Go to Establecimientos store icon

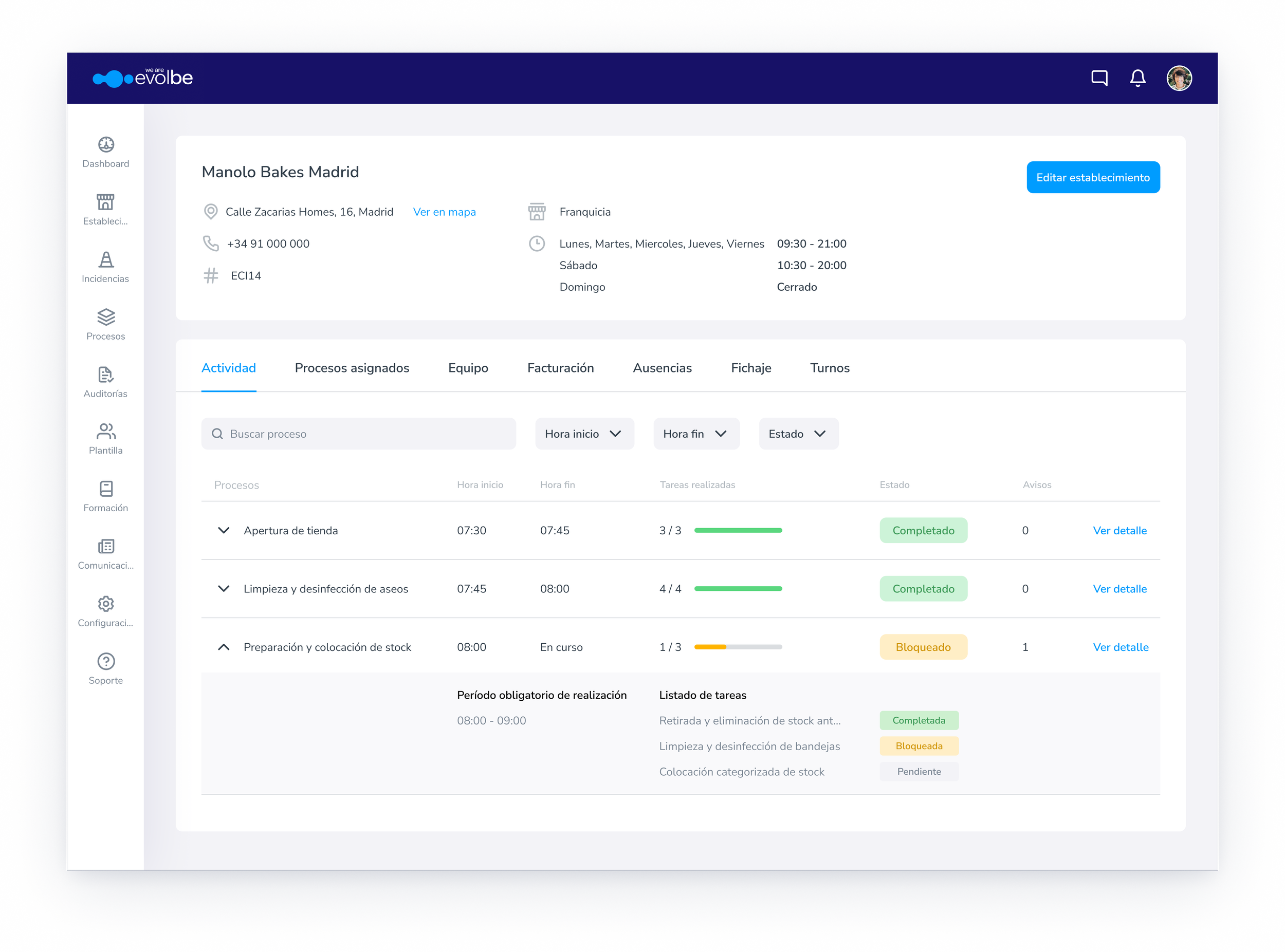tap(105, 202)
